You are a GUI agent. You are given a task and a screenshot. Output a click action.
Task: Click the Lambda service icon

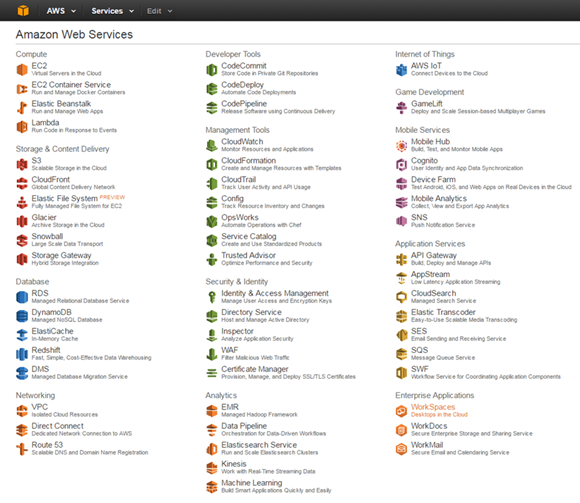(x=22, y=126)
